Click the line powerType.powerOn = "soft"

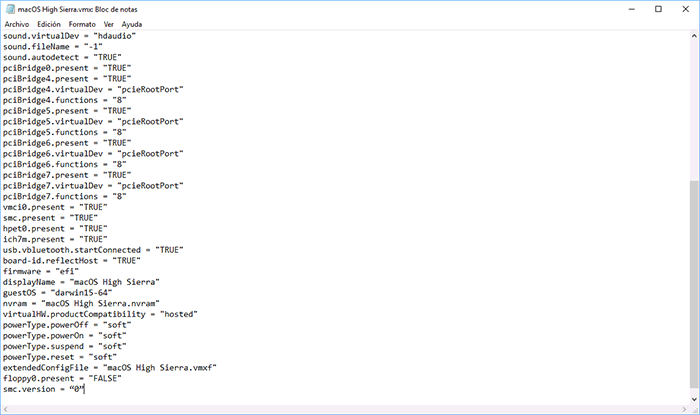pos(65,336)
